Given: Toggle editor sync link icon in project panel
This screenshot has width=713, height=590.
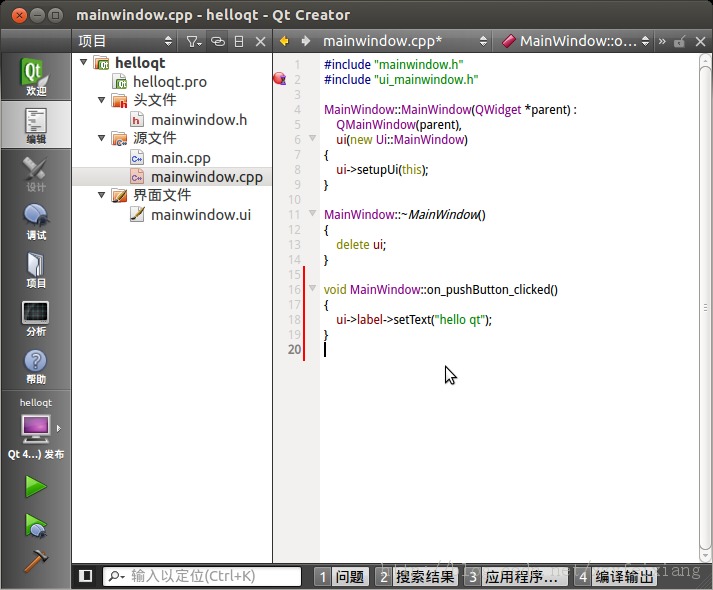Looking at the screenshot, I should (218, 41).
